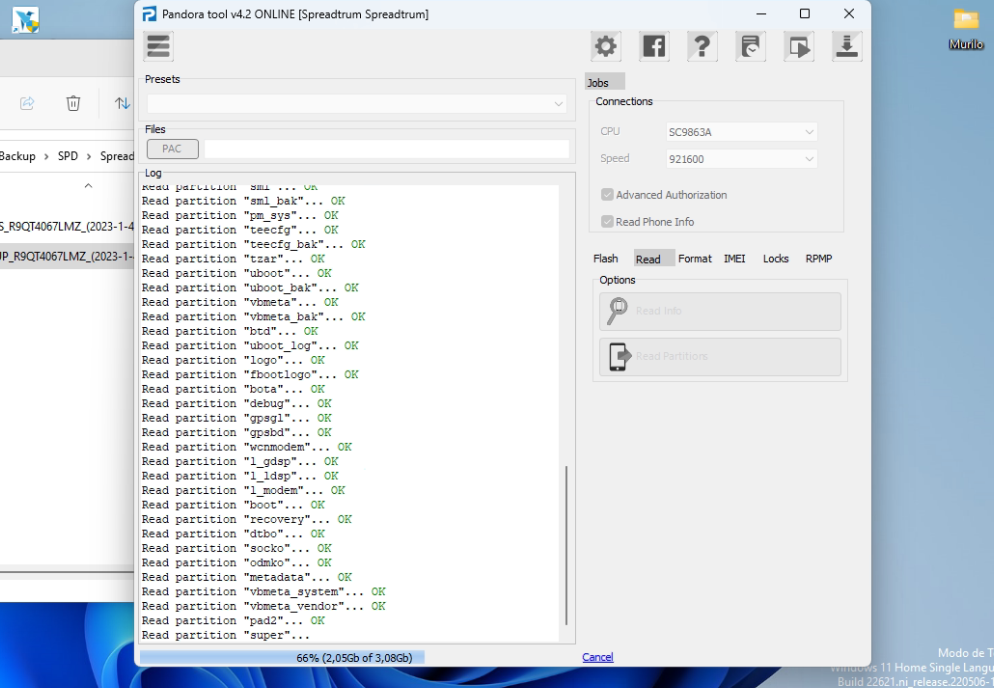Viewport: 994px width, 688px height.
Task: Click the log line Read partition "boot"
Action: pyautogui.click(x=233, y=505)
